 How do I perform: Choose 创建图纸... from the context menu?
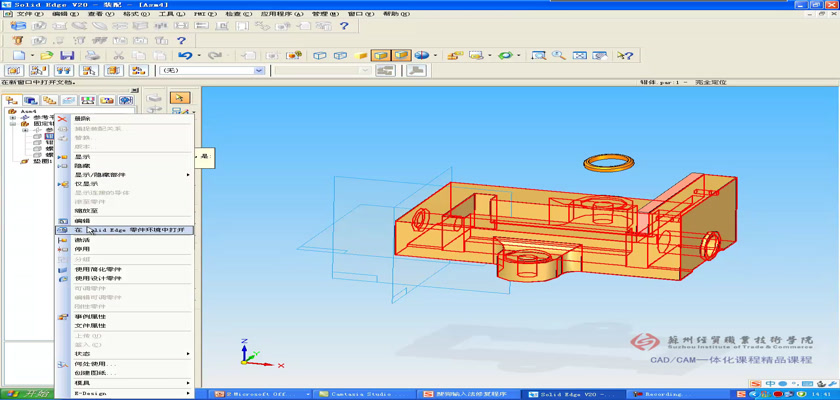click(125, 373)
